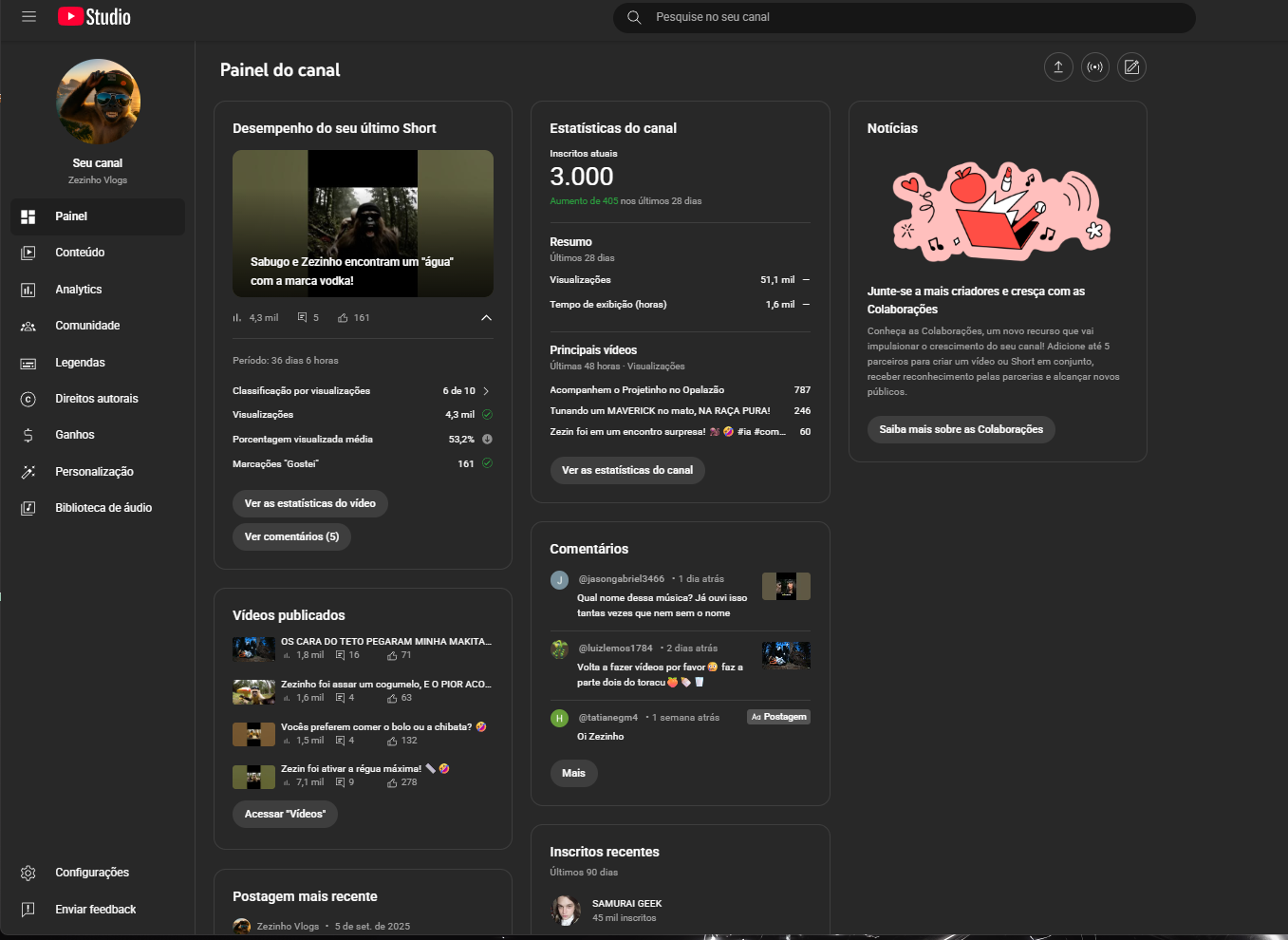1288x940 pixels.
Task: Click the Mais comments button
Action: pyautogui.click(x=573, y=773)
